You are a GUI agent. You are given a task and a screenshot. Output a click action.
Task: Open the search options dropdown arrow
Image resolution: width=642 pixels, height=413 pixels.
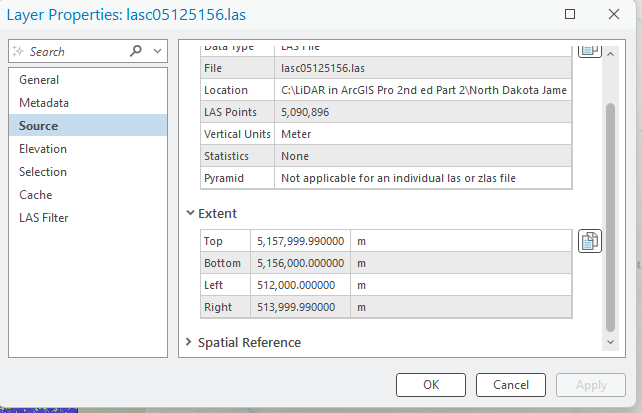(158, 51)
